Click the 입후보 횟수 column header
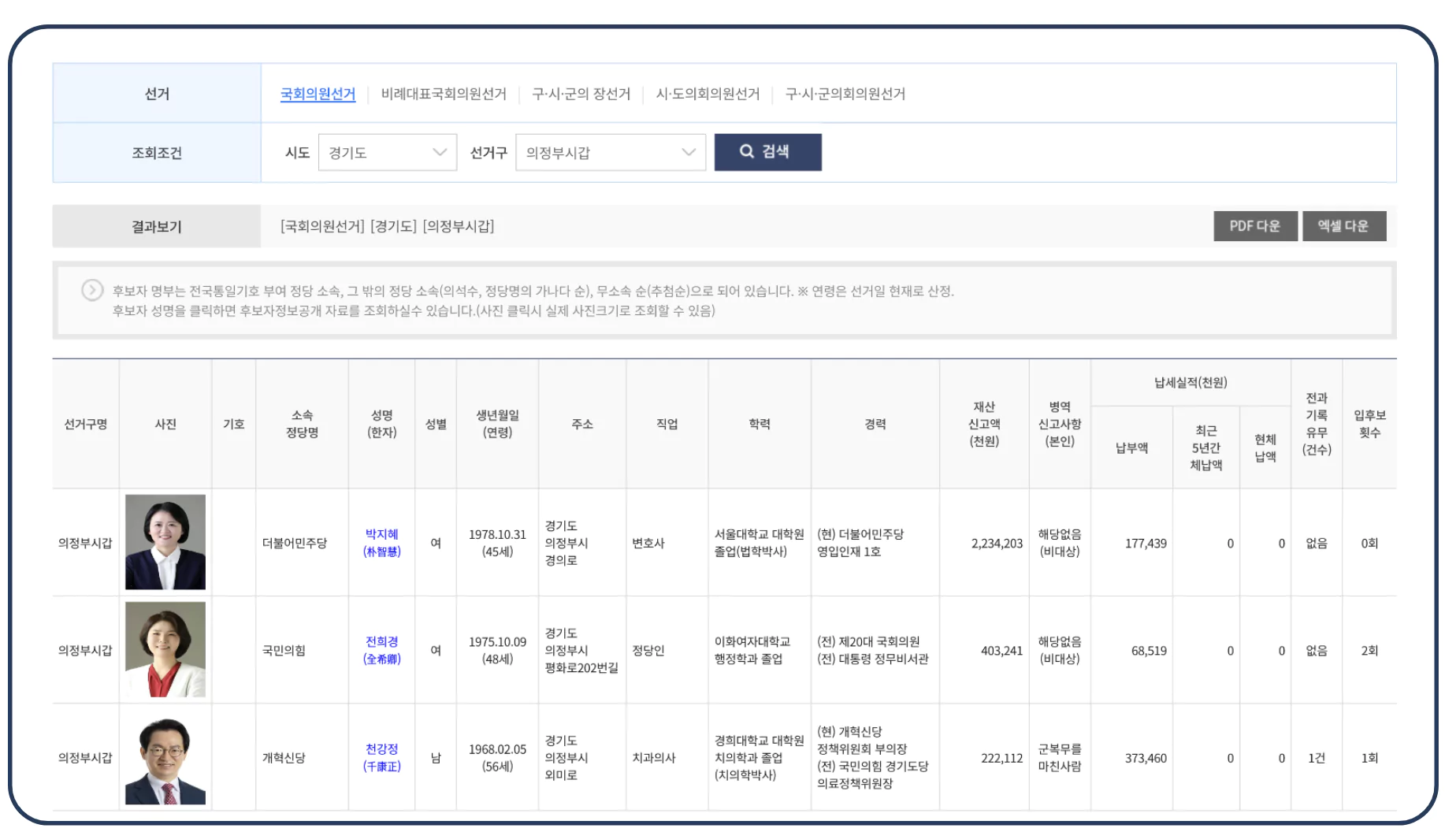This screenshot has width=1456, height=832. (1369, 424)
